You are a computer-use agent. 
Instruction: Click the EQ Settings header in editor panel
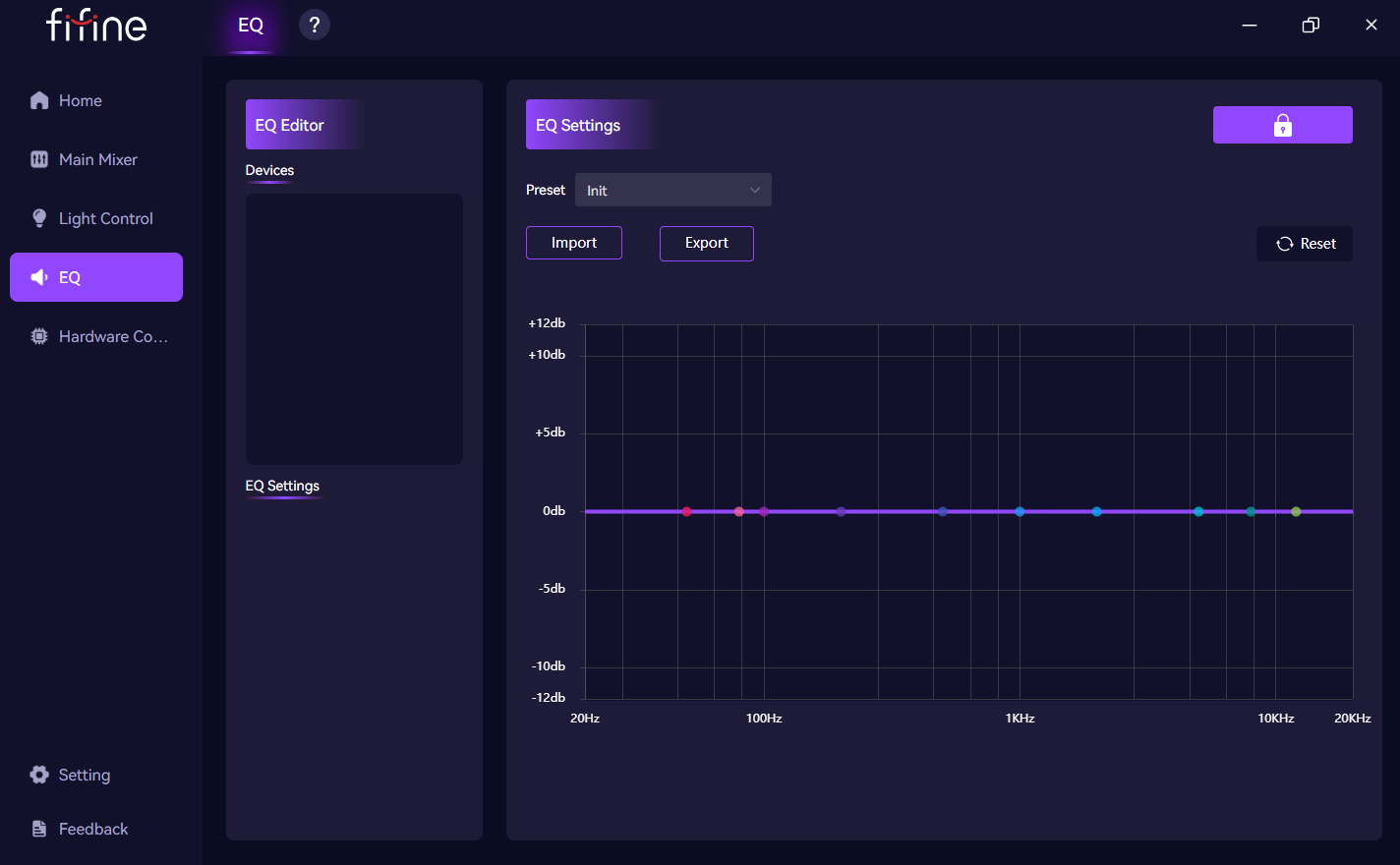pyautogui.click(x=282, y=486)
